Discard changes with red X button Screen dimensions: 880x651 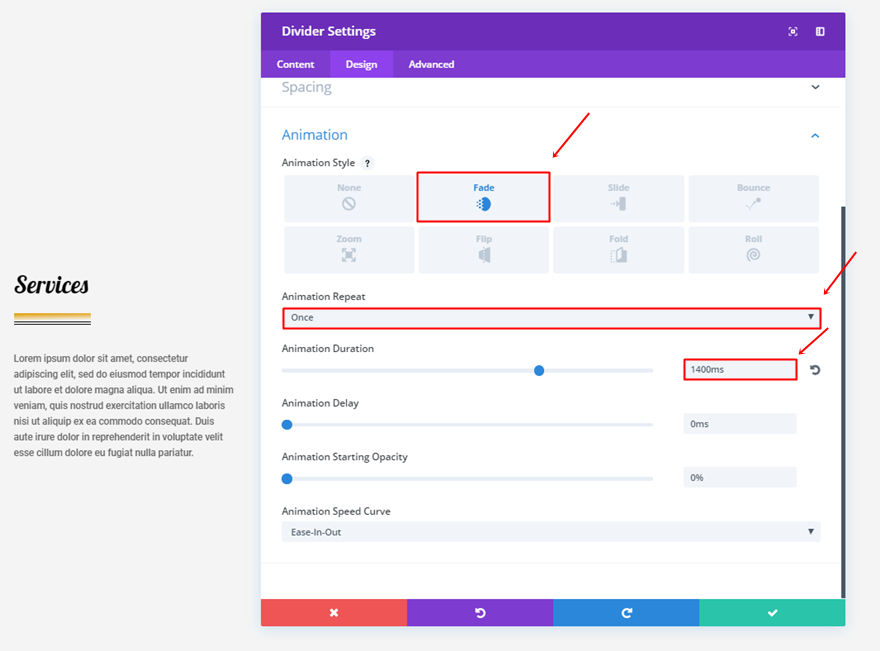pos(333,613)
